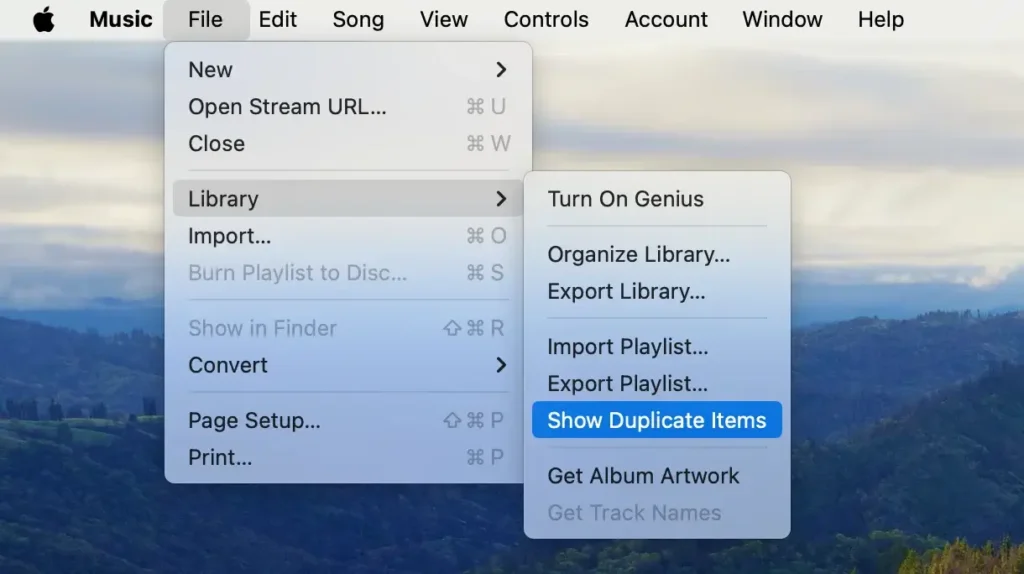Open the Edit menu

point(278,20)
